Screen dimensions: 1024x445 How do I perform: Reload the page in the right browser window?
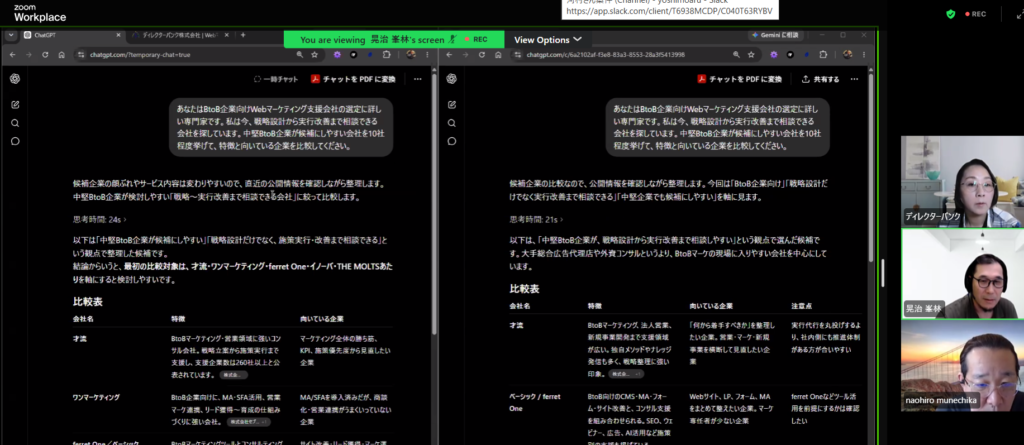(x=482, y=55)
